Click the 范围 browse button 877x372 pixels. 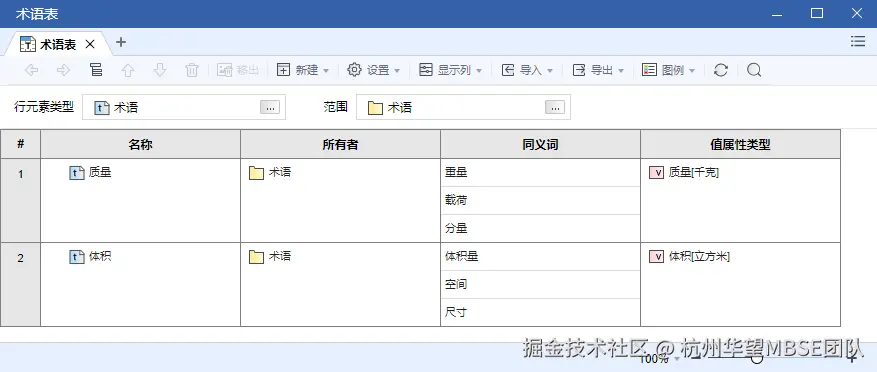point(555,107)
